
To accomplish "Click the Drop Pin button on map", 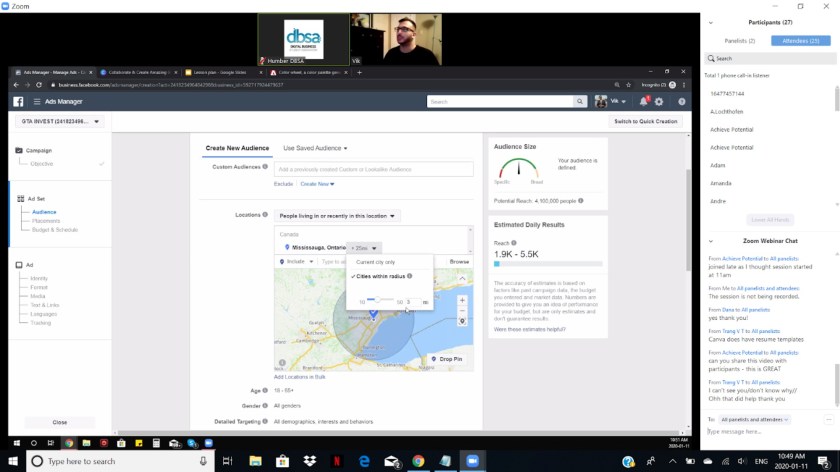I will pyautogui.click(x=446, y=358).
